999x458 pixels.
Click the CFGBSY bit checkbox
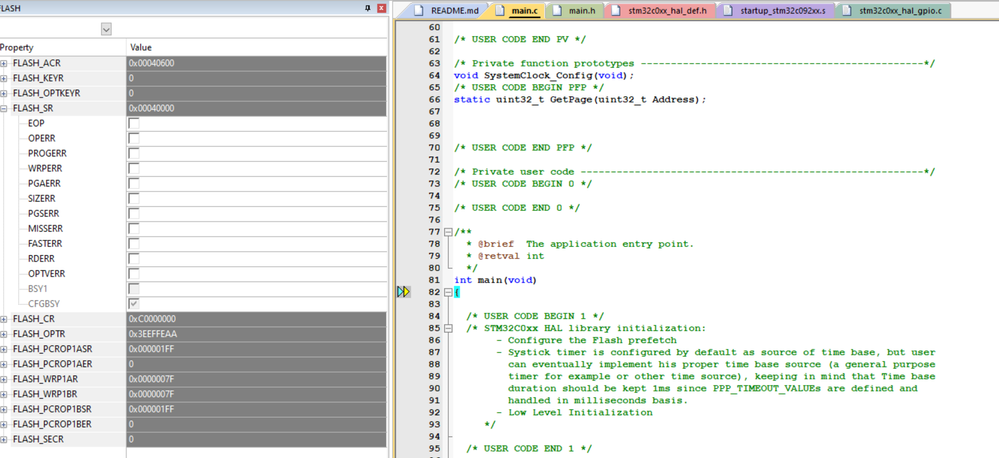pyautogui.click(x=134, y=304)
